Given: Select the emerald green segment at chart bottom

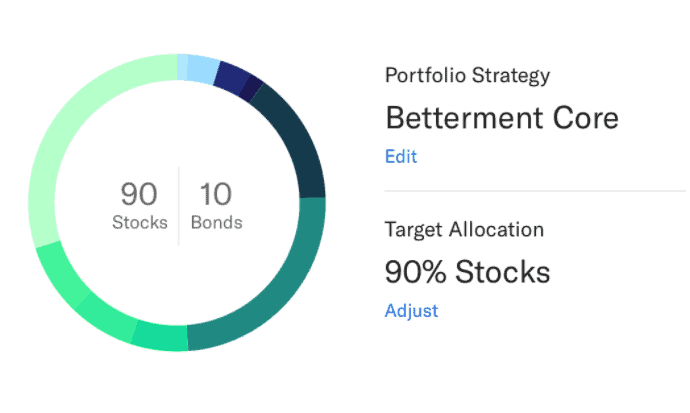Looking at the screenshot, I should pos(161,337).
